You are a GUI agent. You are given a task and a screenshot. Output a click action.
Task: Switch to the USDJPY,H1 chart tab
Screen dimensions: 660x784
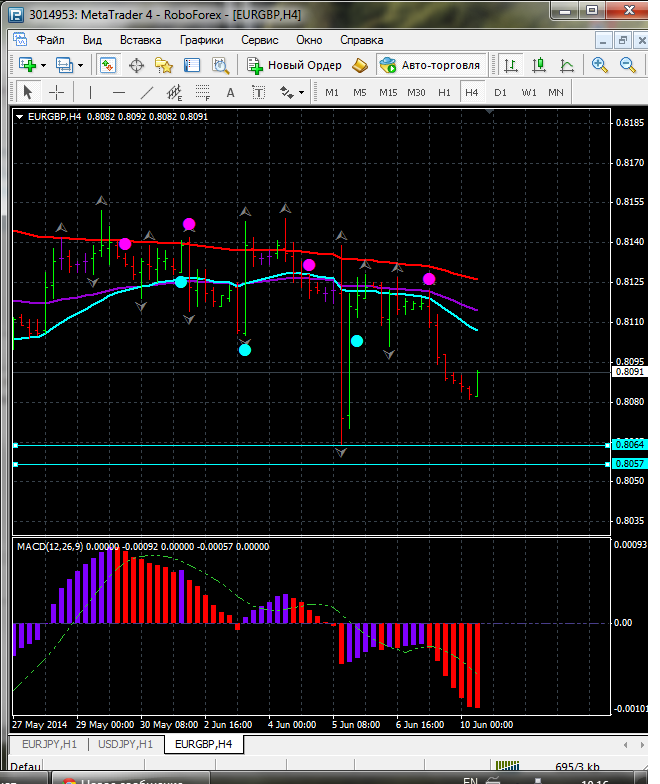(125, 744)
